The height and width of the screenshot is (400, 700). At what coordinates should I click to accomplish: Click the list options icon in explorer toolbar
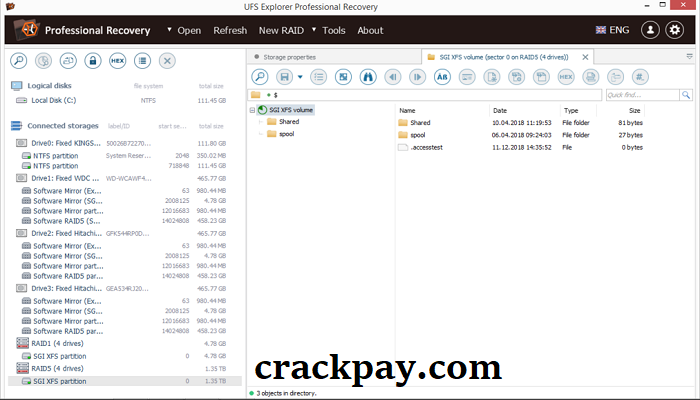tap(318, 77)
